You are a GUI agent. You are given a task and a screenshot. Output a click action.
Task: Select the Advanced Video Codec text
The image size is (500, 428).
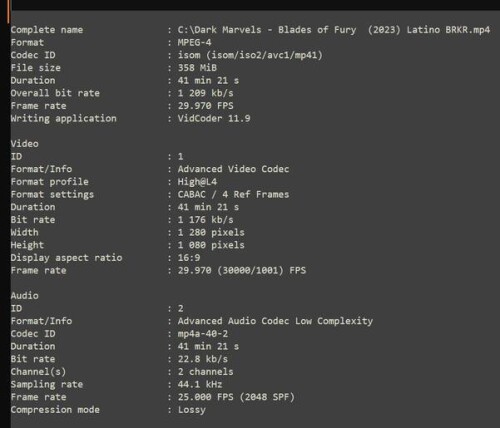tap(233, 169)
